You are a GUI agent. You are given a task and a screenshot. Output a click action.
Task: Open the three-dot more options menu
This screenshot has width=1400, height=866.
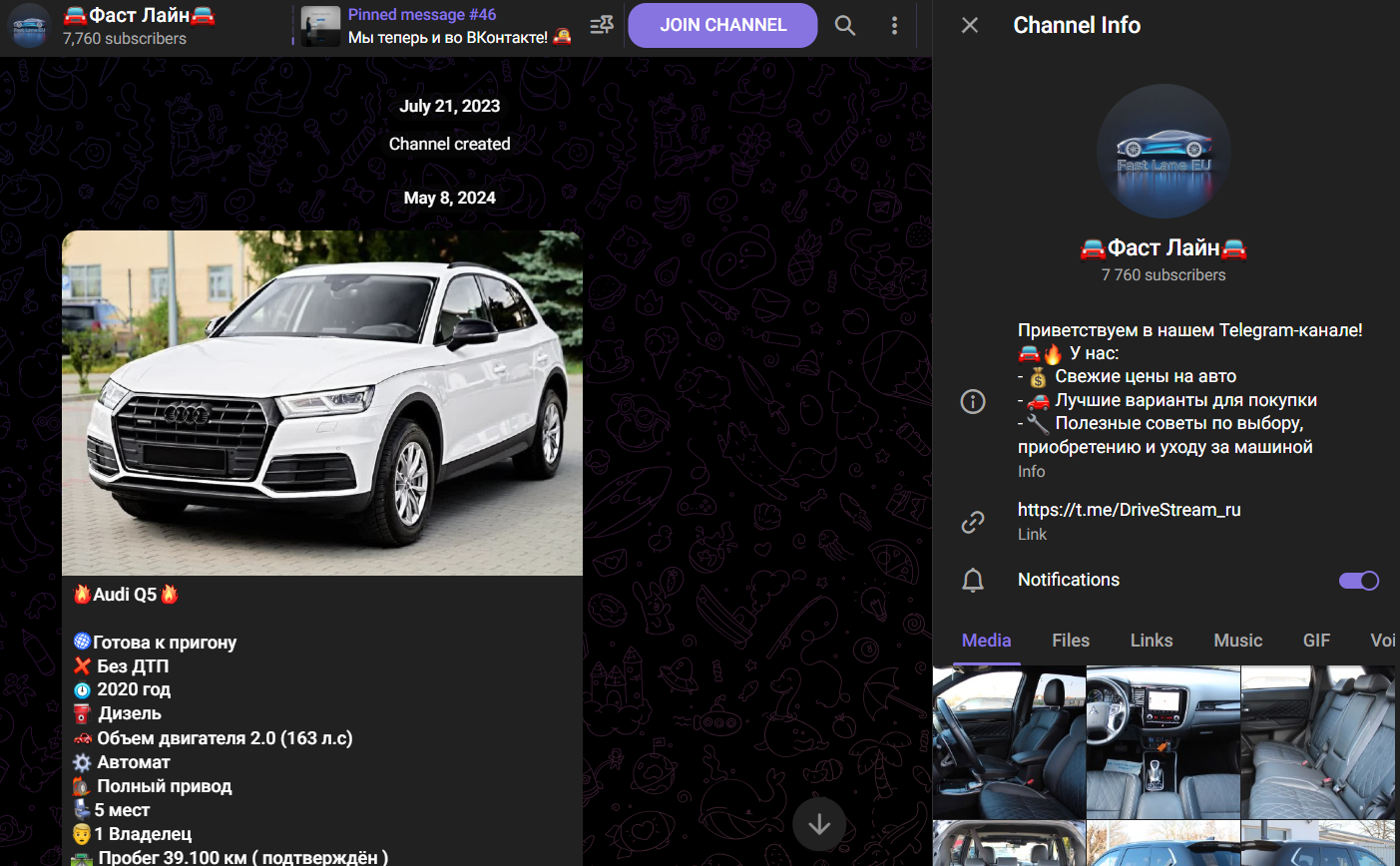pos(894,26)
